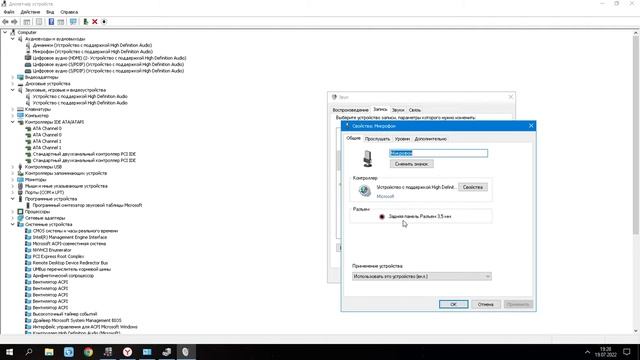Show hidden tray icons with the up chevron
This screenshot has height=360, width=640.
pos(587,352)
